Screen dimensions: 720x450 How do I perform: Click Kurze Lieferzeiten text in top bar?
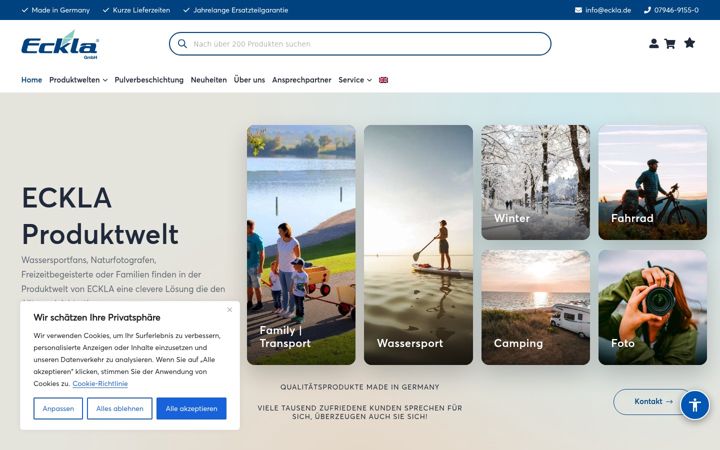point(141,10)
